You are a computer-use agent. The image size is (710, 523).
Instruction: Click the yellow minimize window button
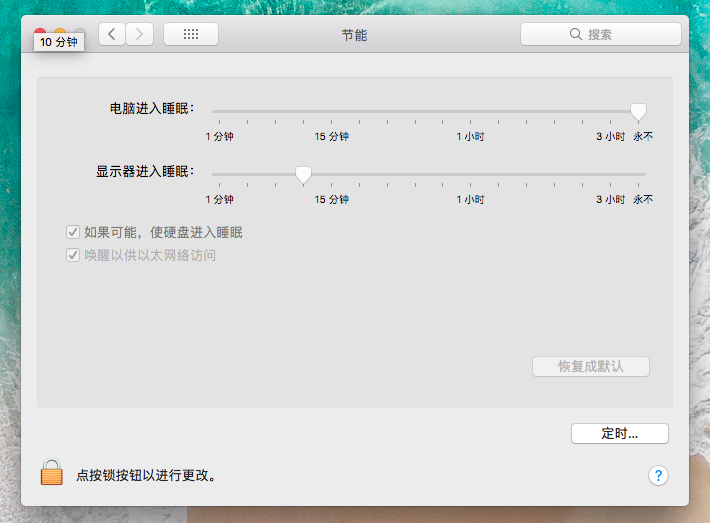tap(60, 33)
